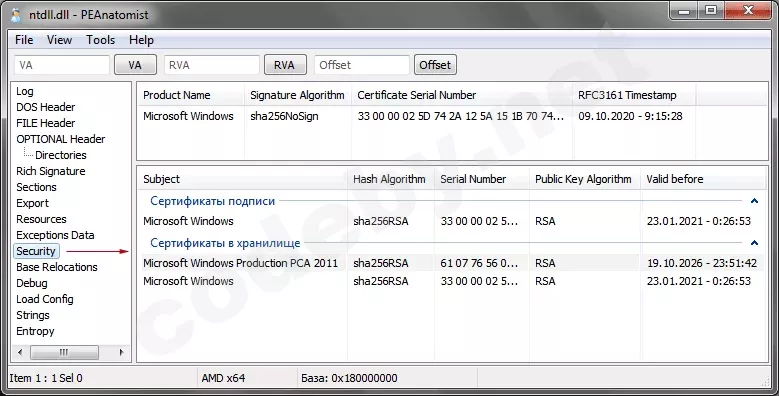
Task: Select Strings in the sidebar
Action: [x=33, y=315]
